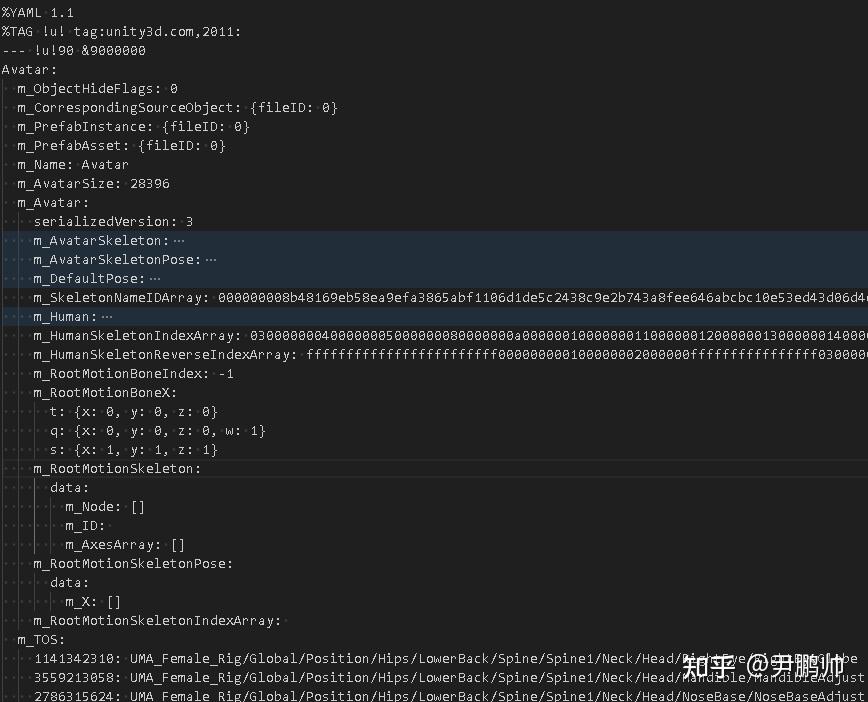Click the m_Node: [] line

105,507
